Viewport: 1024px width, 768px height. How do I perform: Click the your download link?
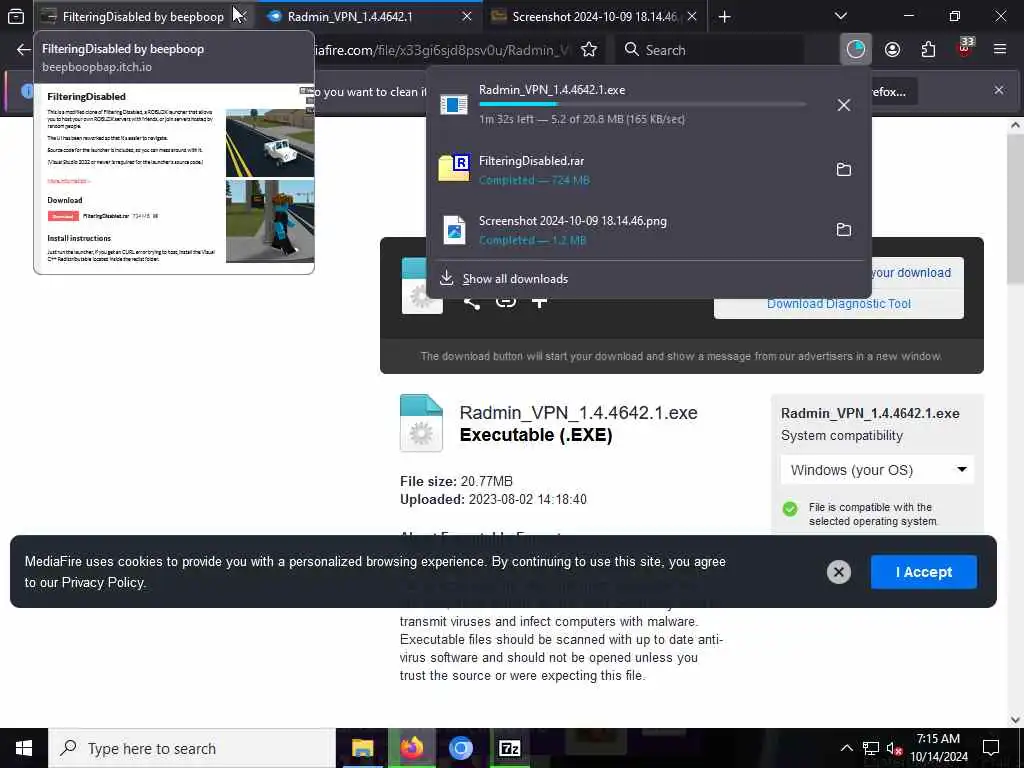[x=911, y=273]
